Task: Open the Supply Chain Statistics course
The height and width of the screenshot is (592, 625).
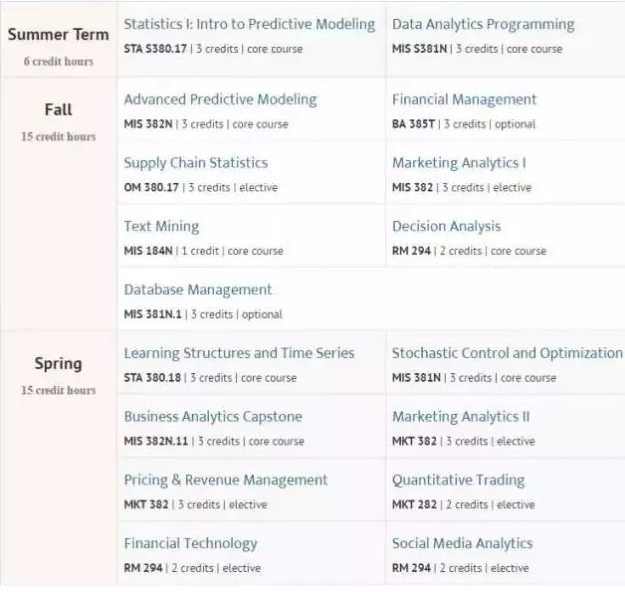Action: [196, 163]
